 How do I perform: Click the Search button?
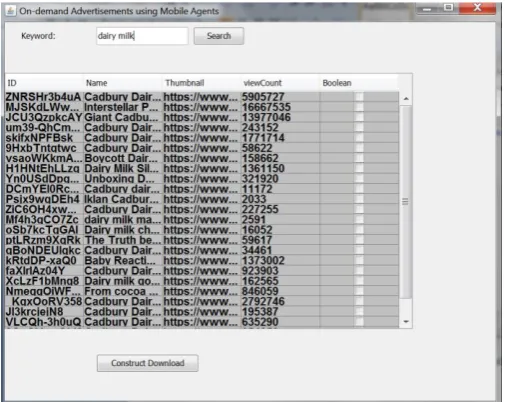(x=219, y=36)
